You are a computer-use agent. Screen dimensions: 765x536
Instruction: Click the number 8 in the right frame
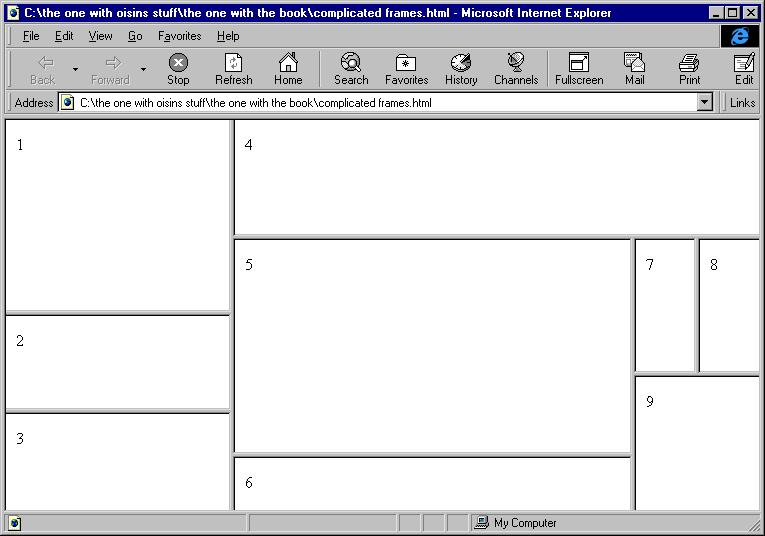(x=714, y=265)
